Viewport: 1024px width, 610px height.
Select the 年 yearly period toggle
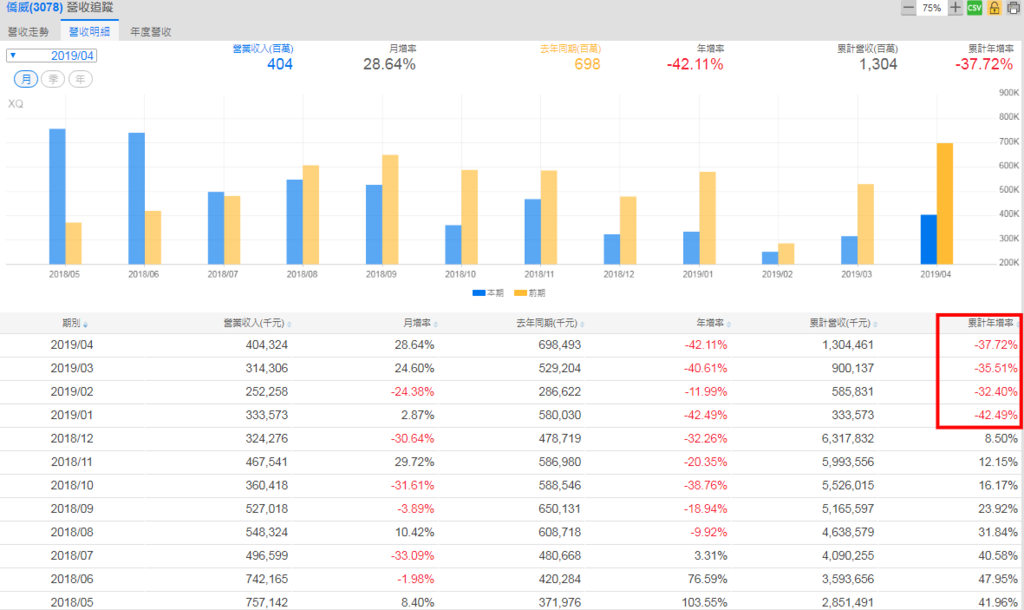80,79
